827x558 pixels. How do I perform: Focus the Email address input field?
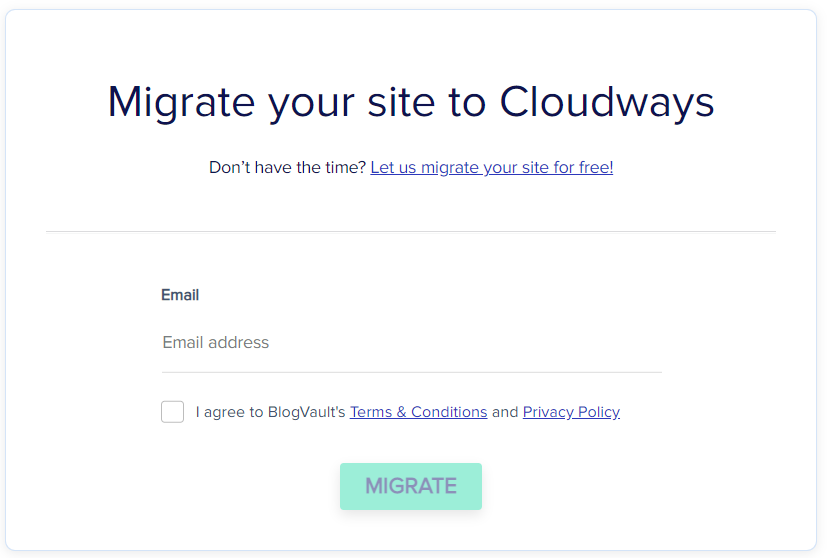click(411, 343)
